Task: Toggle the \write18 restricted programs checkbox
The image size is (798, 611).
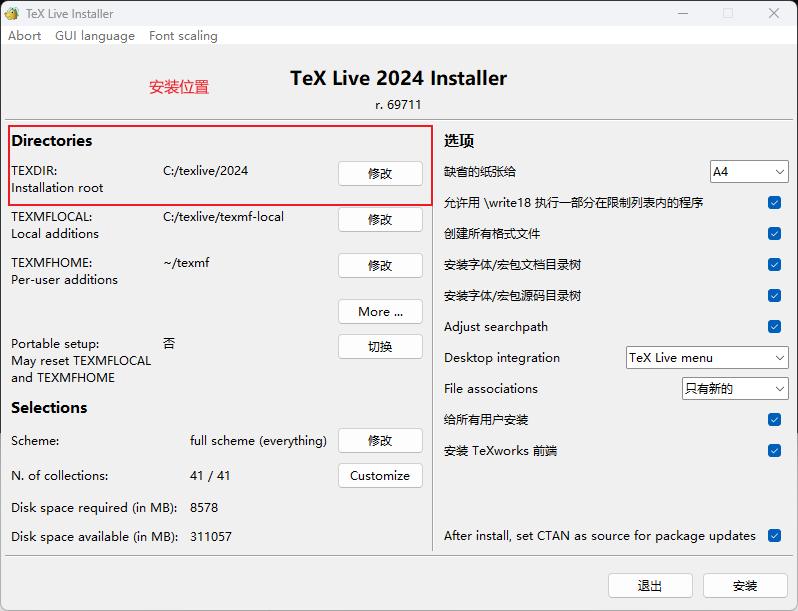Action: [x=774, y=202]
